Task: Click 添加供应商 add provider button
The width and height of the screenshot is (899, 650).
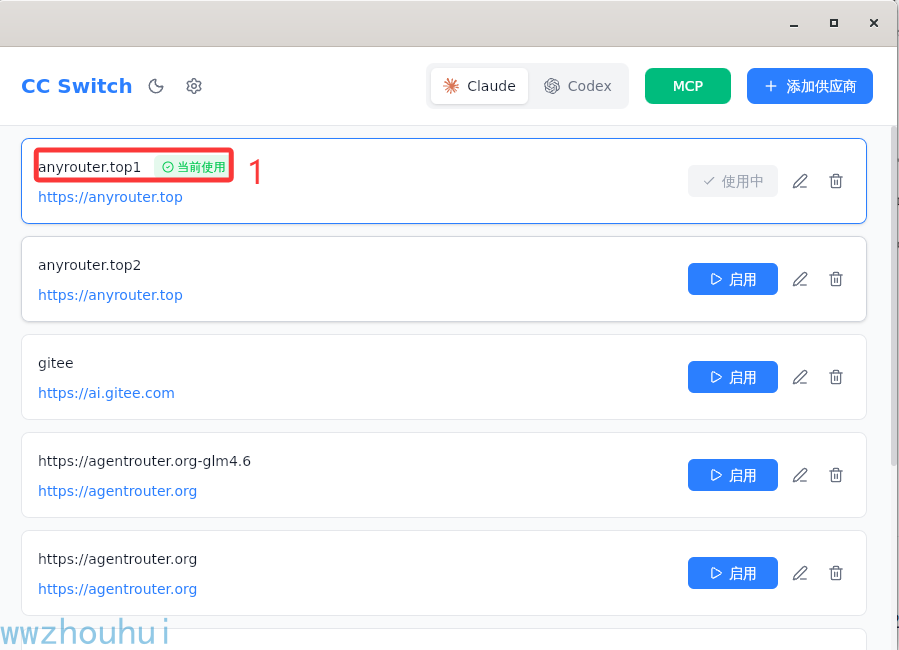Action: coord(810,86)
